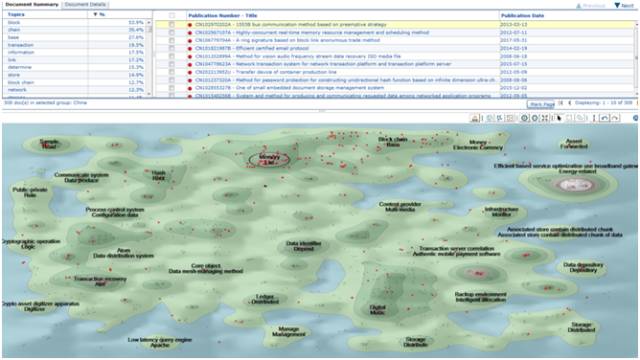Switch to the Document Details tab
640x360 pixels.
(85, 4)
